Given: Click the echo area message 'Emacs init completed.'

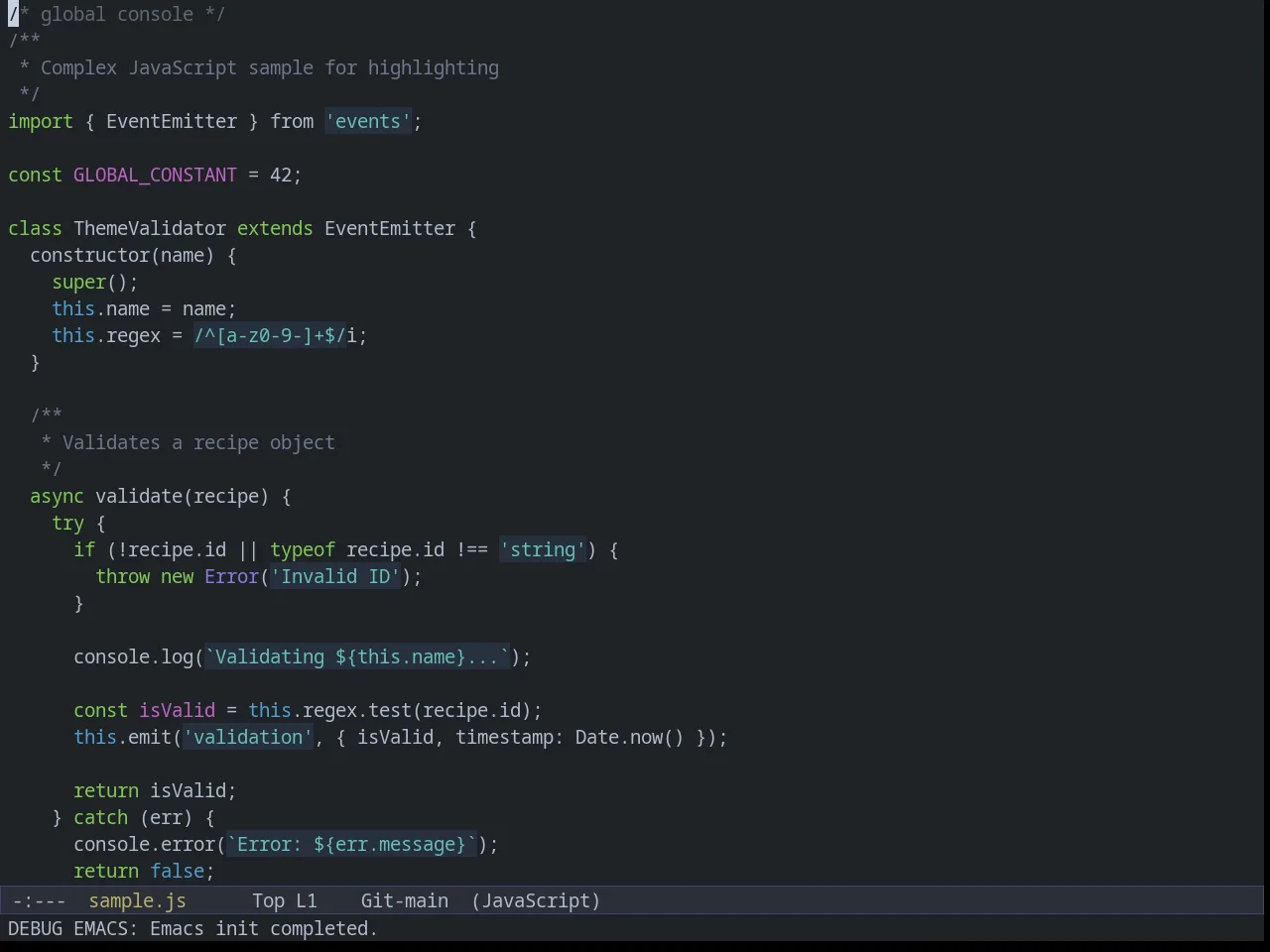Looking at the screenshot, I should coord(264,928).
